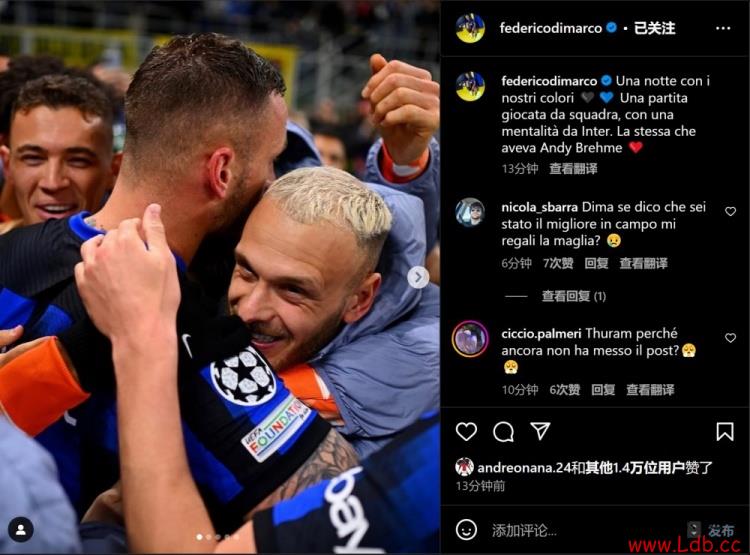This screenshot has height=555, width=750.
Task: Go to next photo with arrow
Action: pyautogui.click(x=418, y=277)
